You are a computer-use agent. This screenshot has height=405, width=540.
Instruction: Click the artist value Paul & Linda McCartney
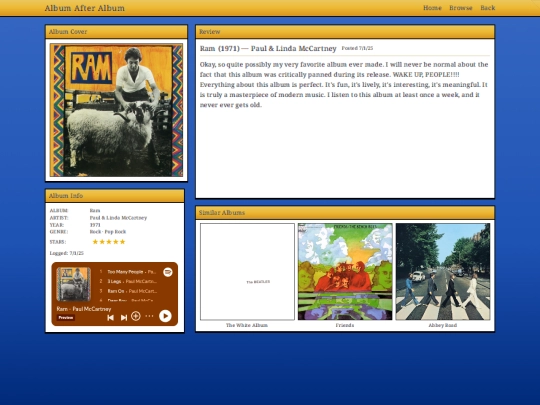click(118, 218)
